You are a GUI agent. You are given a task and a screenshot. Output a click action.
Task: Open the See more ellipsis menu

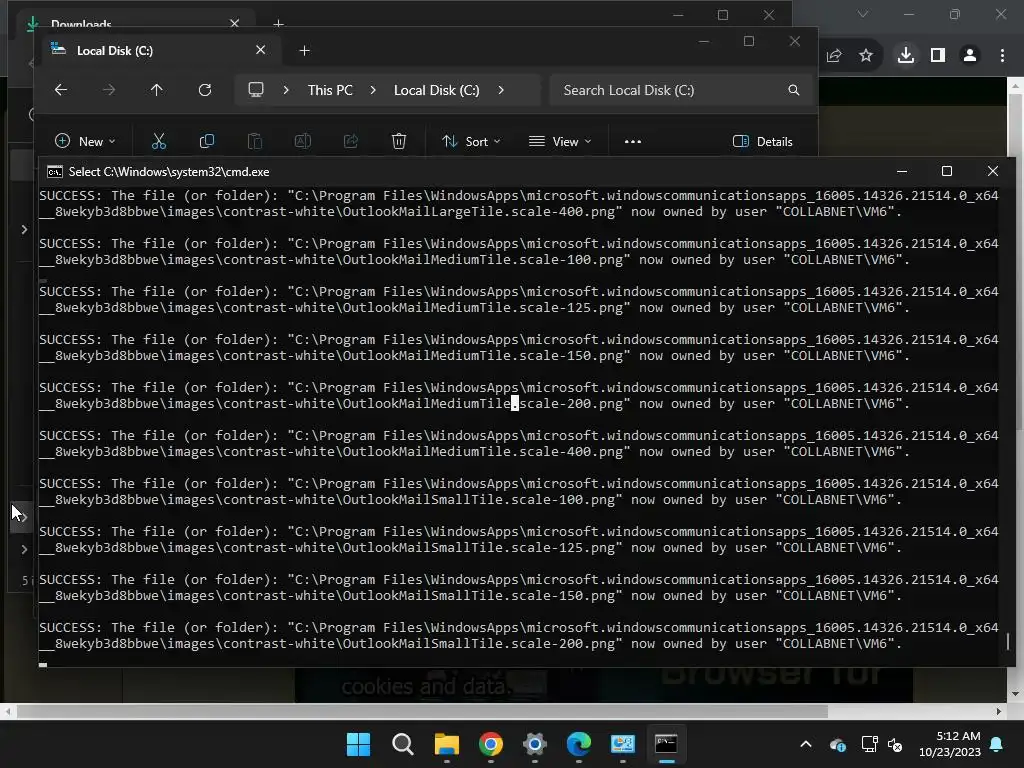(x=633, y=141)
